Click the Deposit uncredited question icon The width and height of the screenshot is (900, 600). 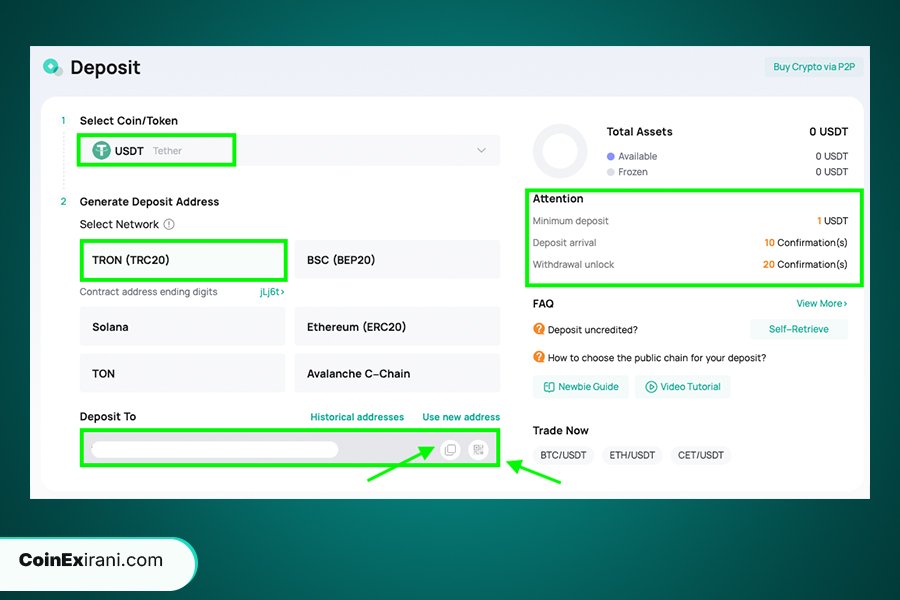click(538, 329)
